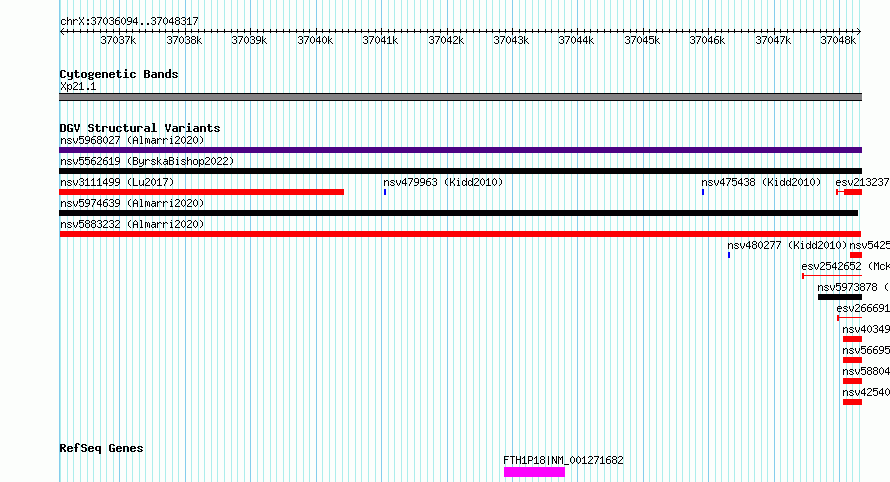Open the nsv5562619 (ByrskaBishop2022) label
890x482 pixels.
[147, 161]
